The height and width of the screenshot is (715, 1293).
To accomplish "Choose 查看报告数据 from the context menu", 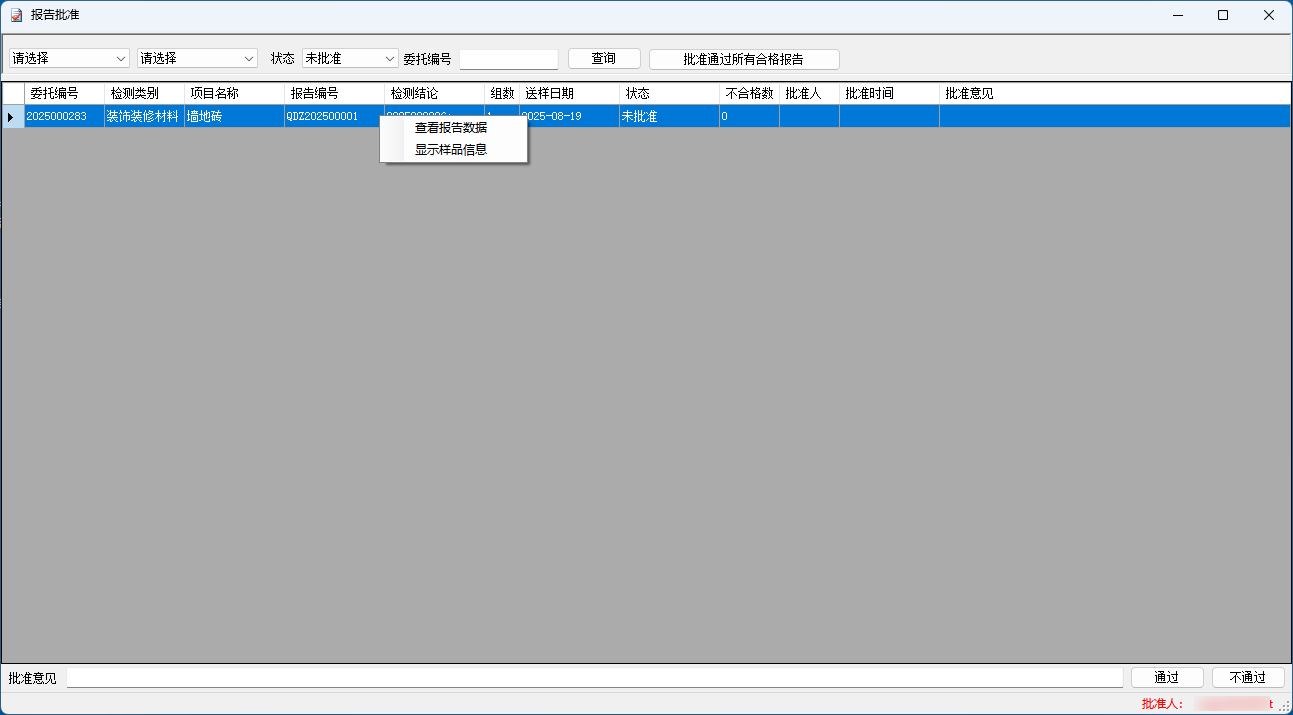I will [x=451, y=128].
